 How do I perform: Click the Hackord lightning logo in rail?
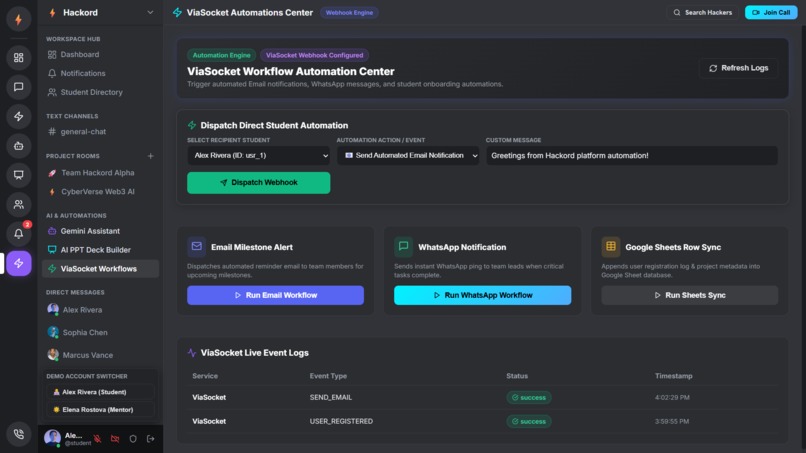[19, 20]
